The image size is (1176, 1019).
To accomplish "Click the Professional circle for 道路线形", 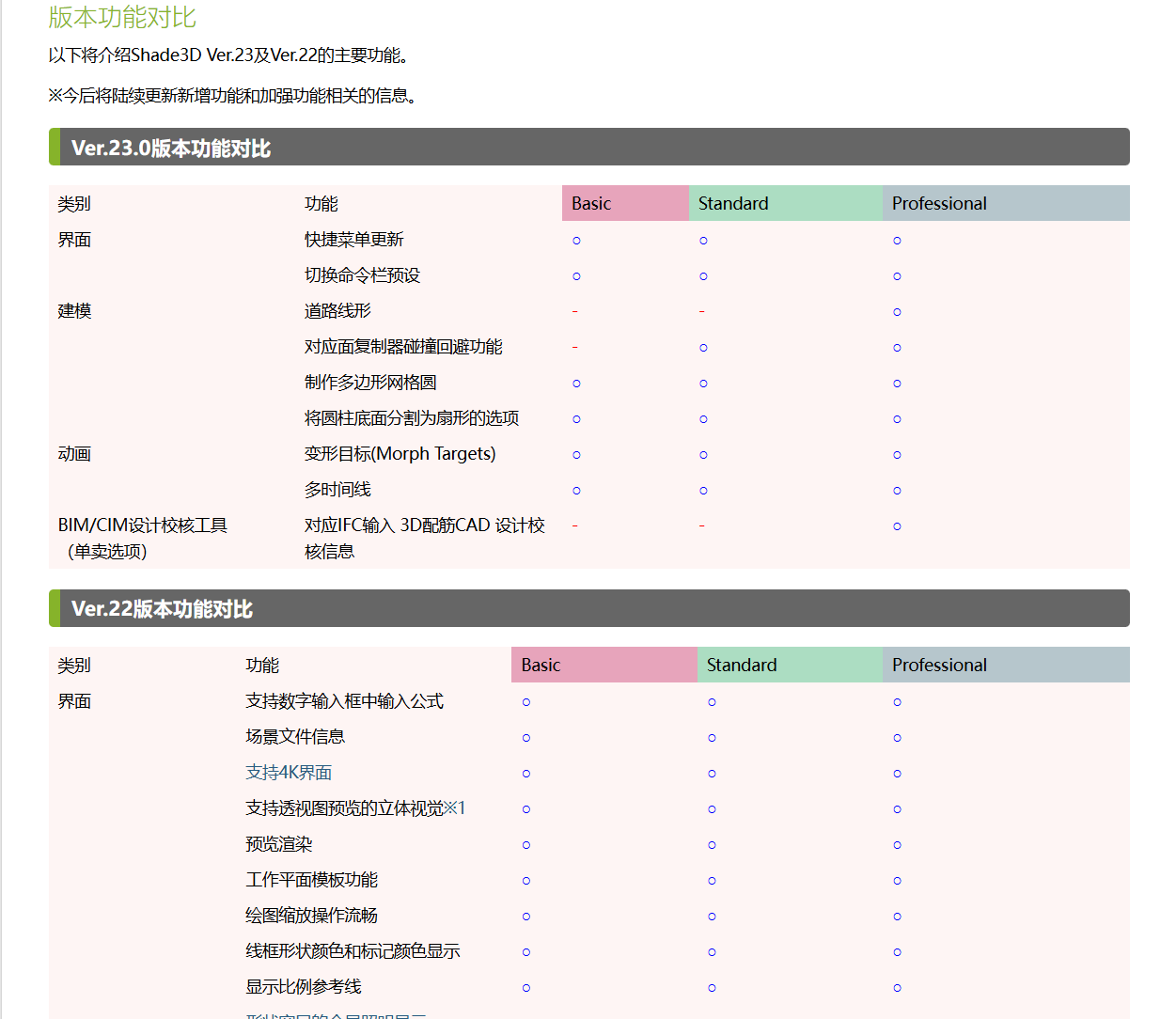I will click(897, 312).
